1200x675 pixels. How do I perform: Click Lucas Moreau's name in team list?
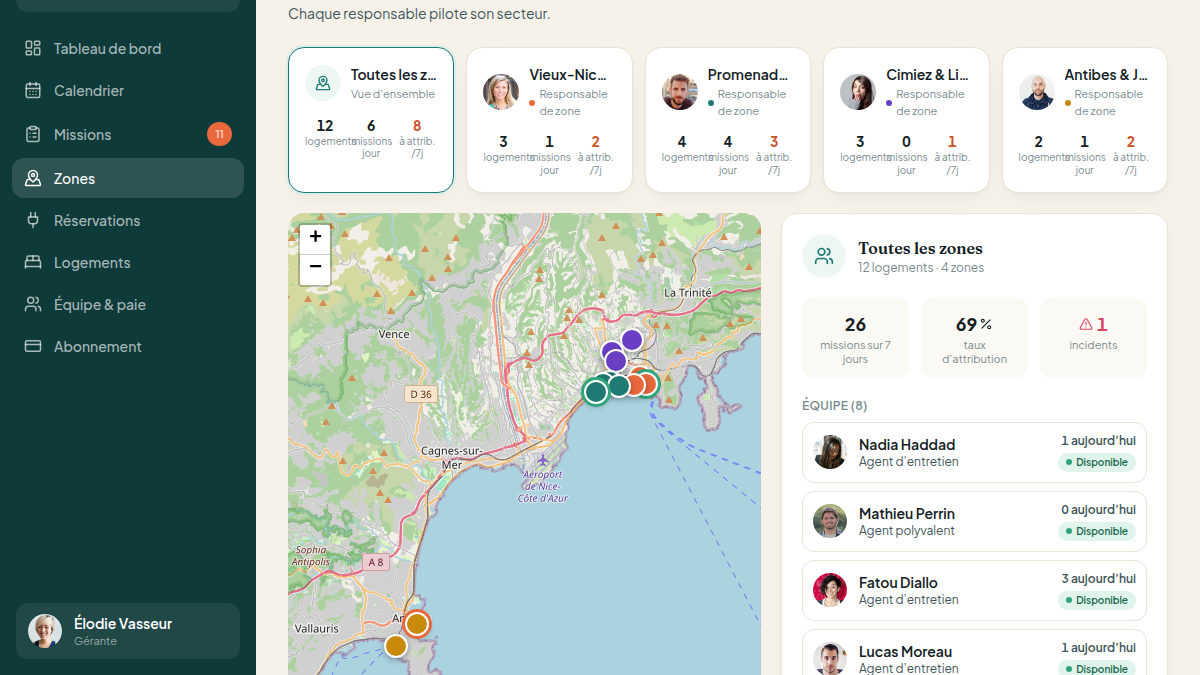pyautogui.click(x=905, y=652)
